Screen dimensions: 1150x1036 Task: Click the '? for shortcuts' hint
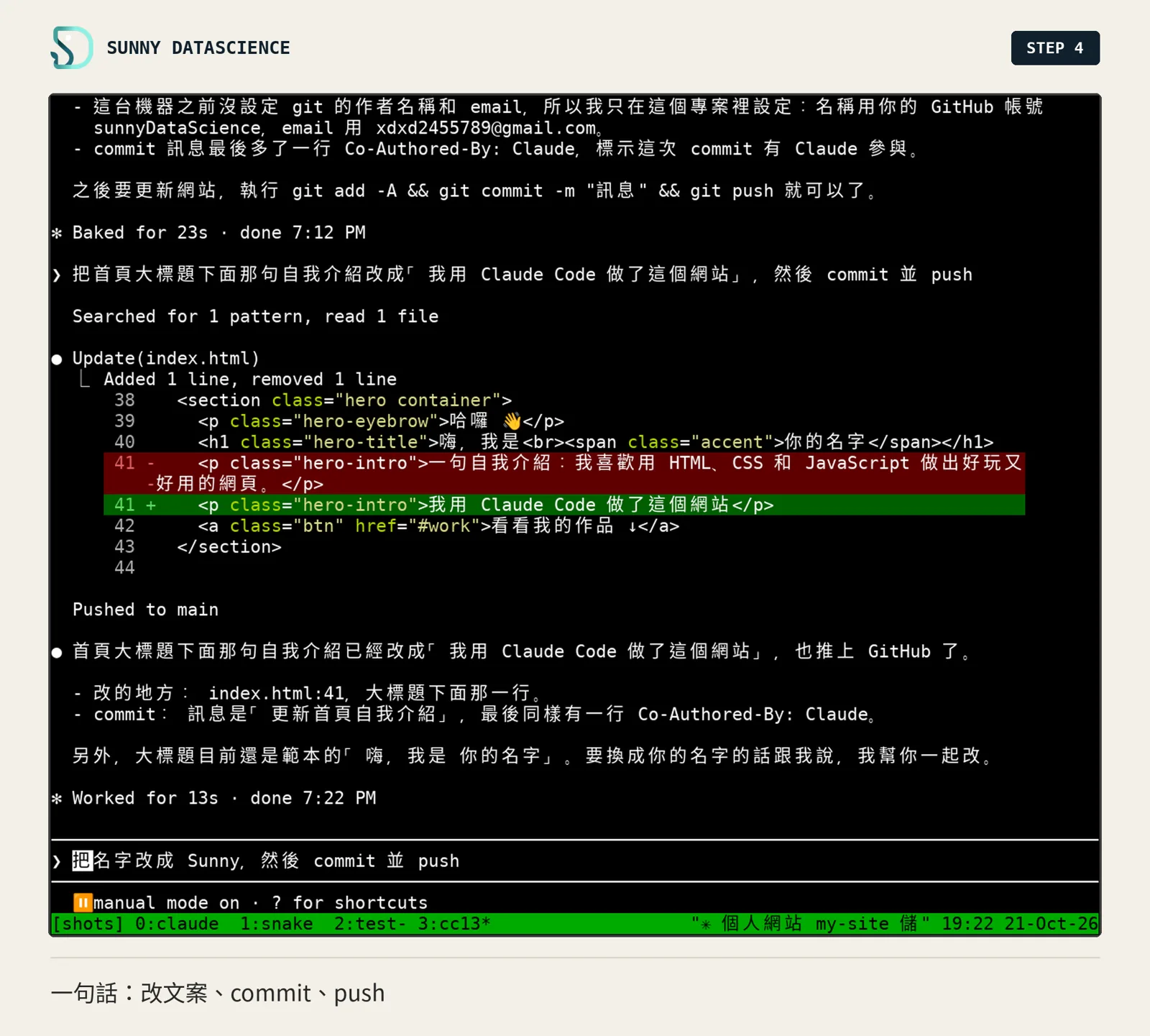click(349, 903)
